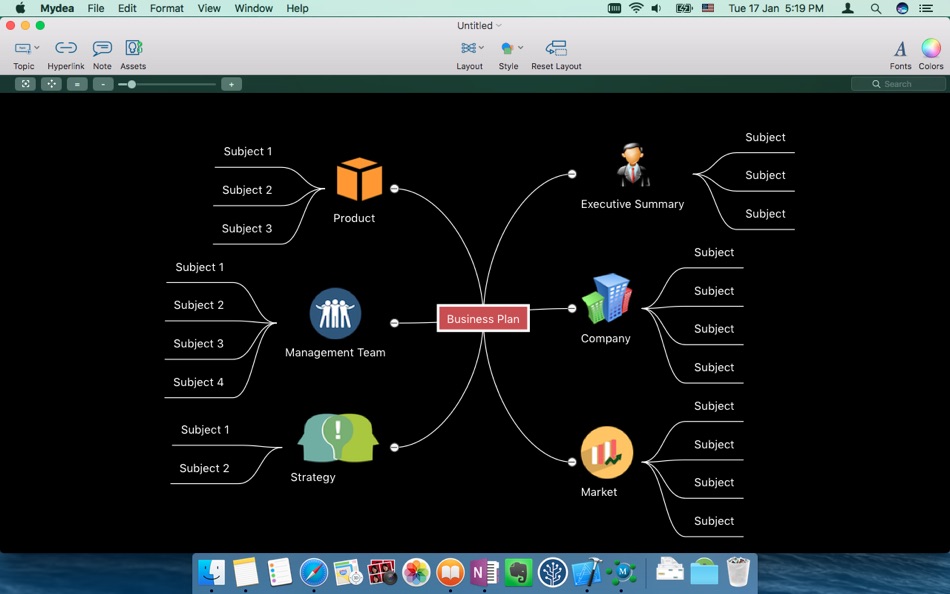Viewport: 950px width, 594px height.
Task: Open the Mydea application menu
Action: point(57,8)
